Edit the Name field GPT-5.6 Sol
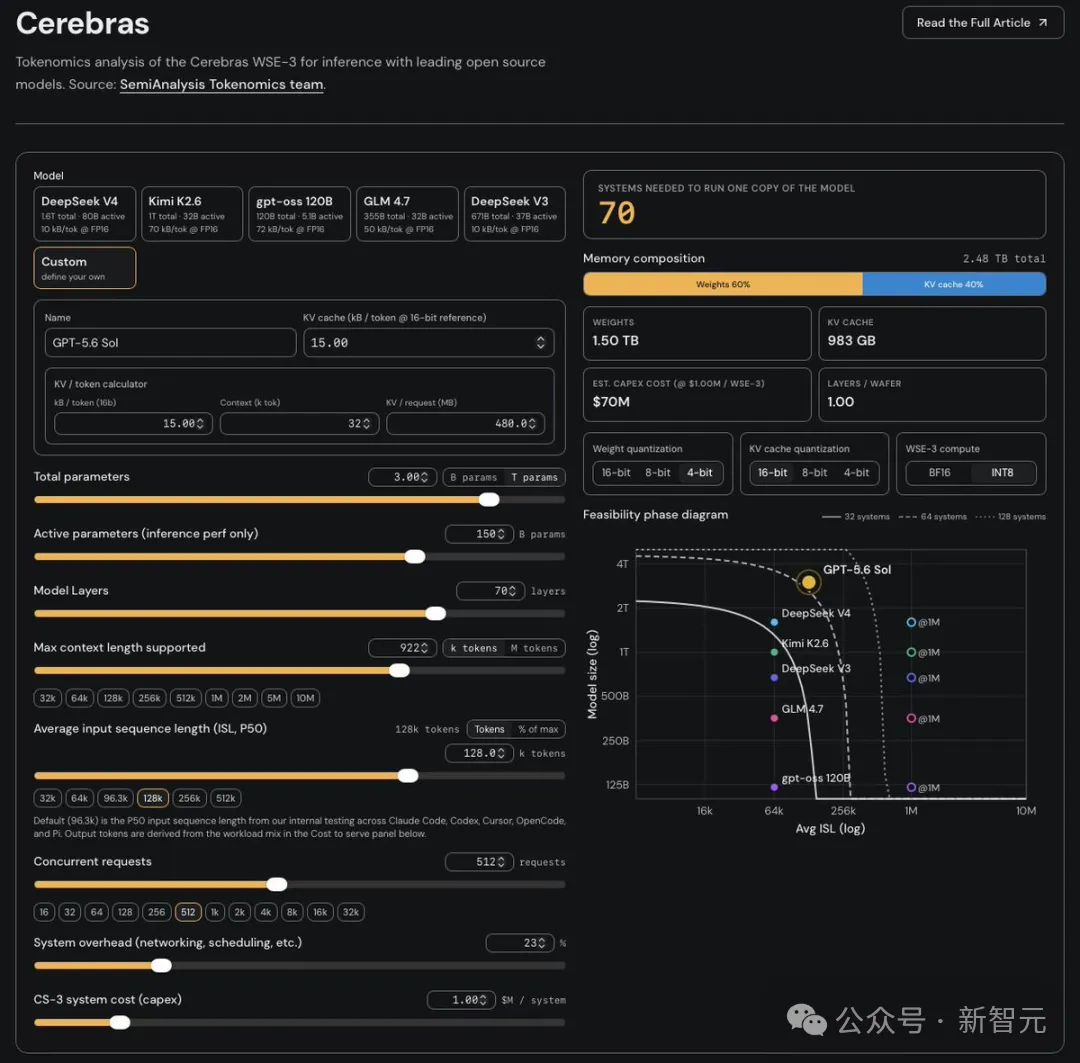The width and height of the screenshot is (1080, 1063). 170,342
